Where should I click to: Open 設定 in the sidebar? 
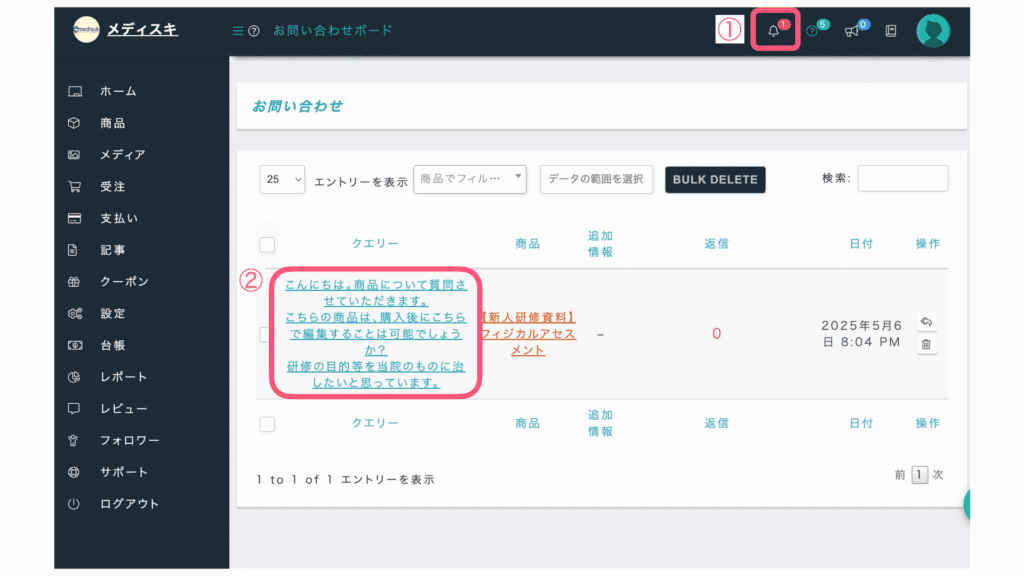click(112, 313)
